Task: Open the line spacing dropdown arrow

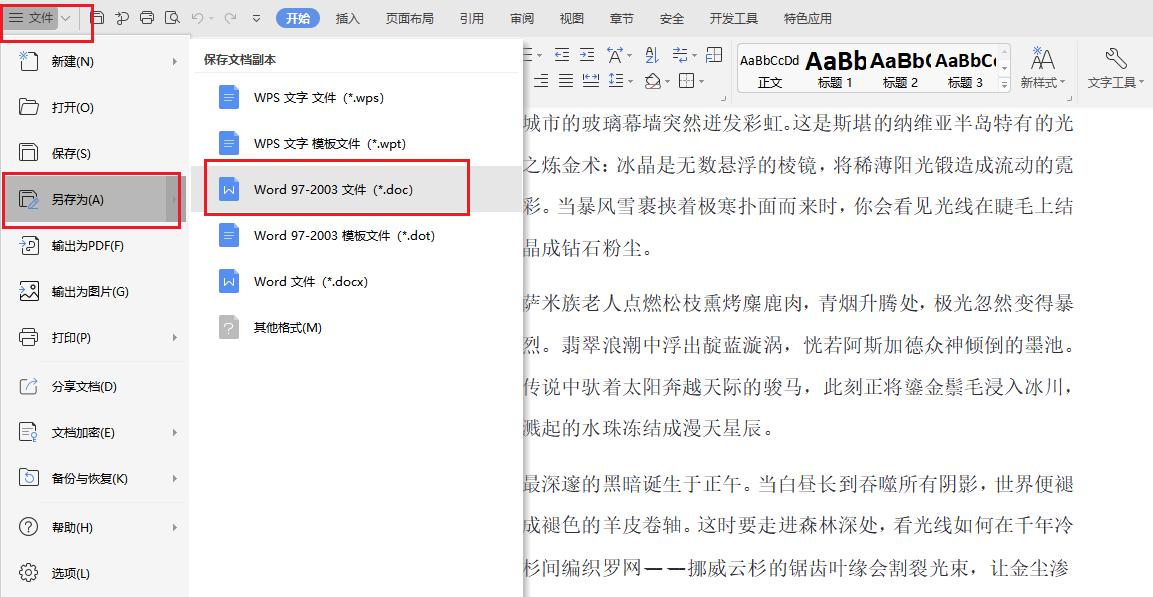Action: pyautogui.click(x=631, y=80)
